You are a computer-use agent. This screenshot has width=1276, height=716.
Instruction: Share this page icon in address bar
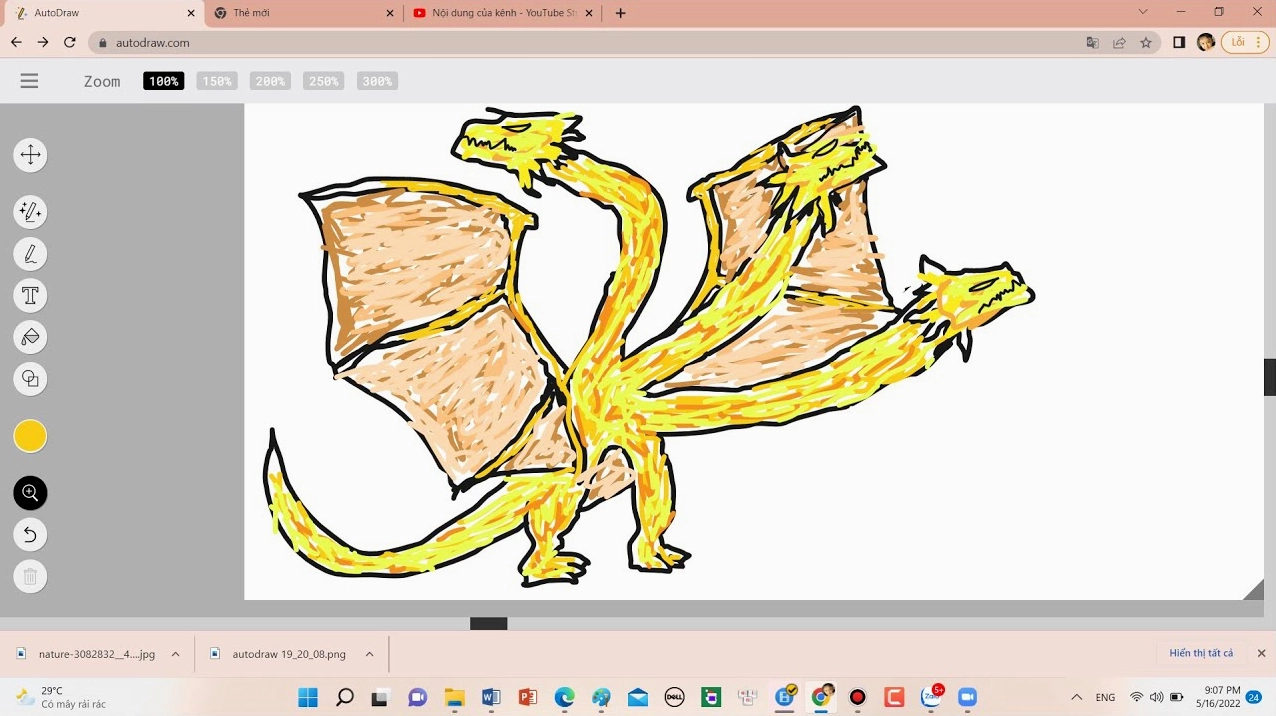pos(1119,43)
